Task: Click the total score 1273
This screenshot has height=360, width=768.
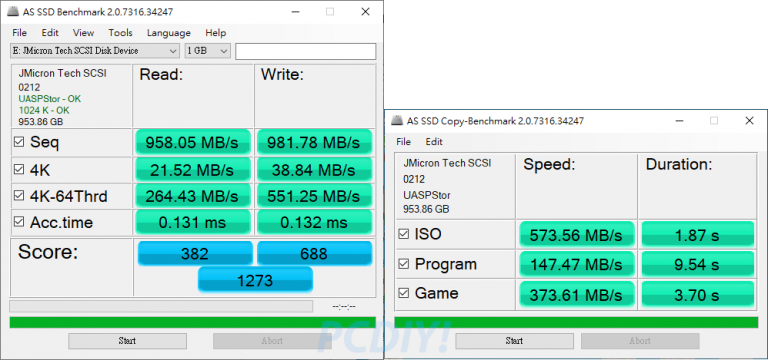Action: [255, 280]
